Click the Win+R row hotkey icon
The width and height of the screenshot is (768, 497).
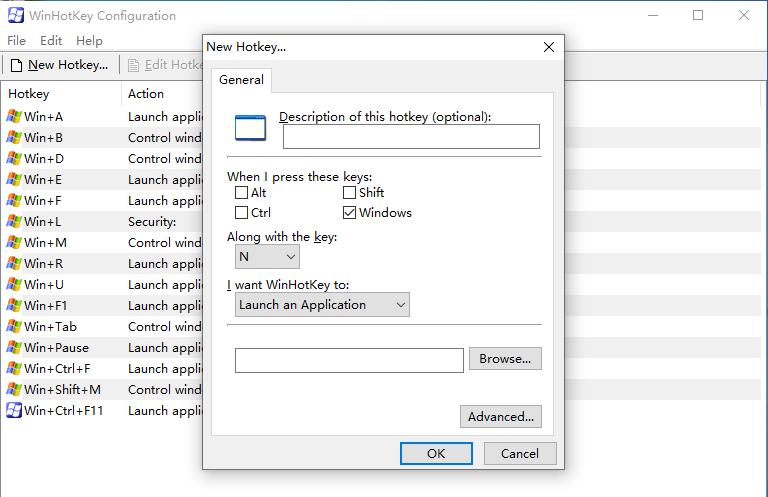click(x=14, y=264)
